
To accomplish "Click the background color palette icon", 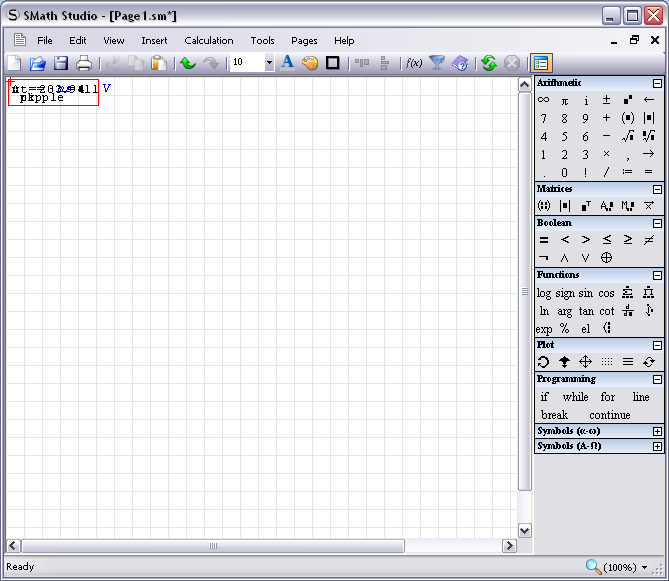I will tap(310, 63).
